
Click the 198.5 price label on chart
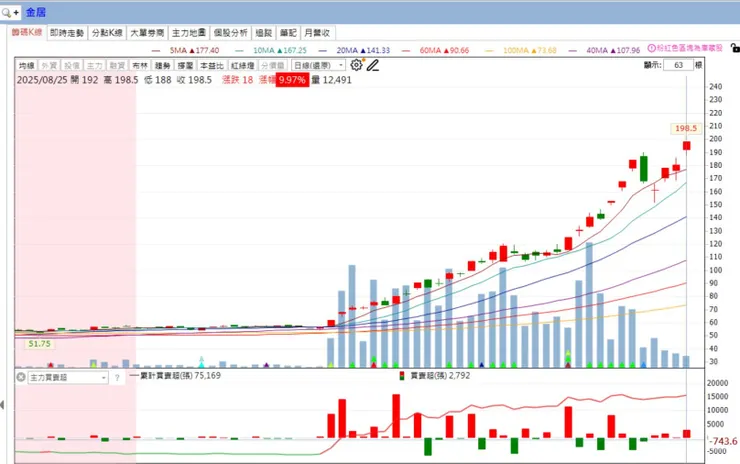[x=686, y=128]
